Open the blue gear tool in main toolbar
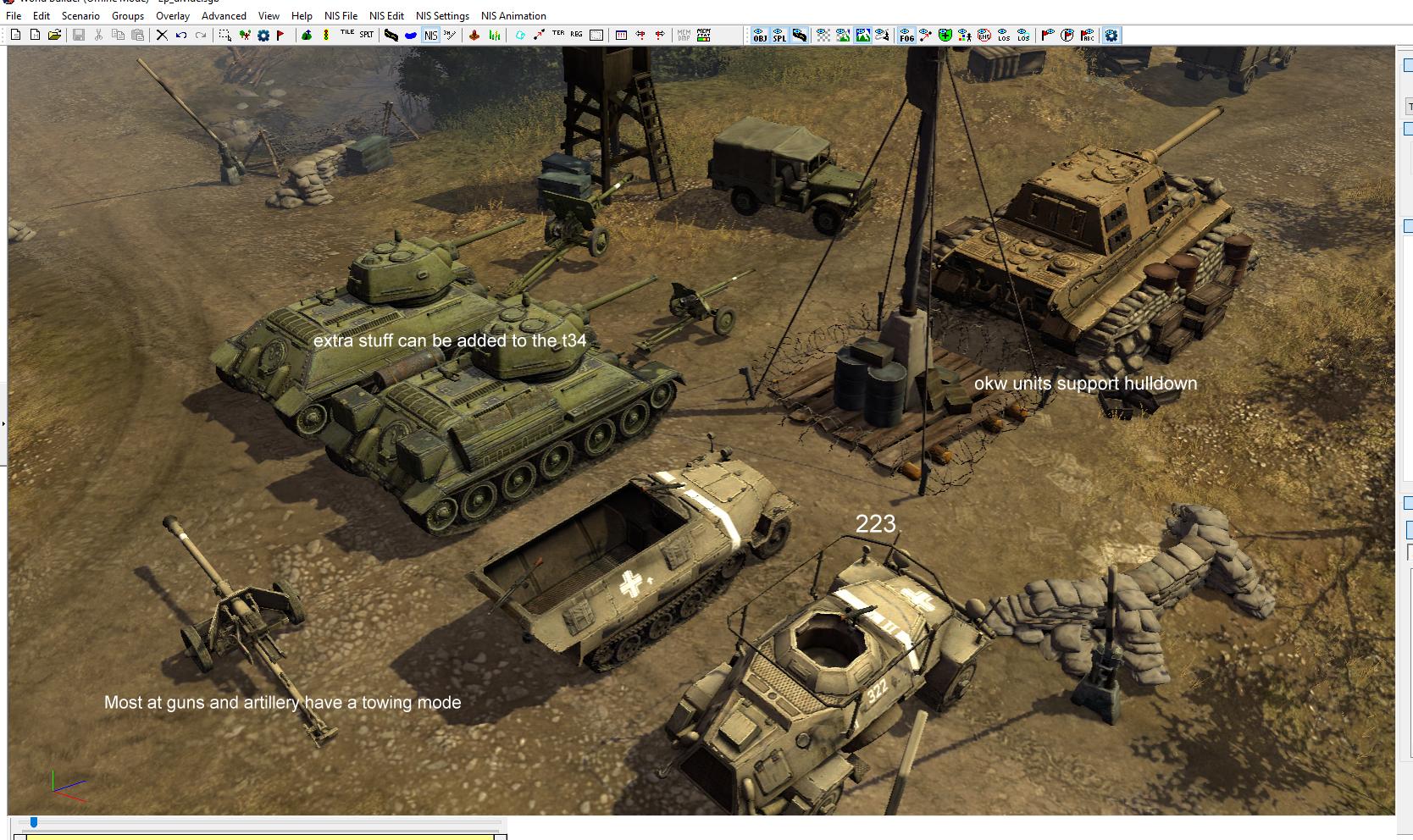1413x840 pixels. click(263, 35)
